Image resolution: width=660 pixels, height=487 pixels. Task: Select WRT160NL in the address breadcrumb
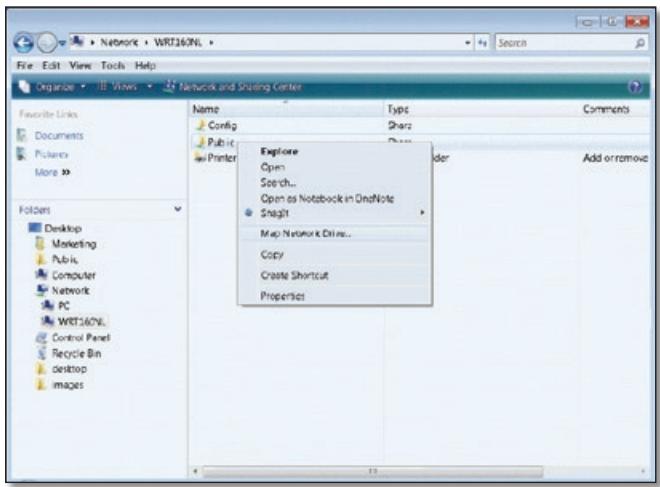[x=178, y=43]
